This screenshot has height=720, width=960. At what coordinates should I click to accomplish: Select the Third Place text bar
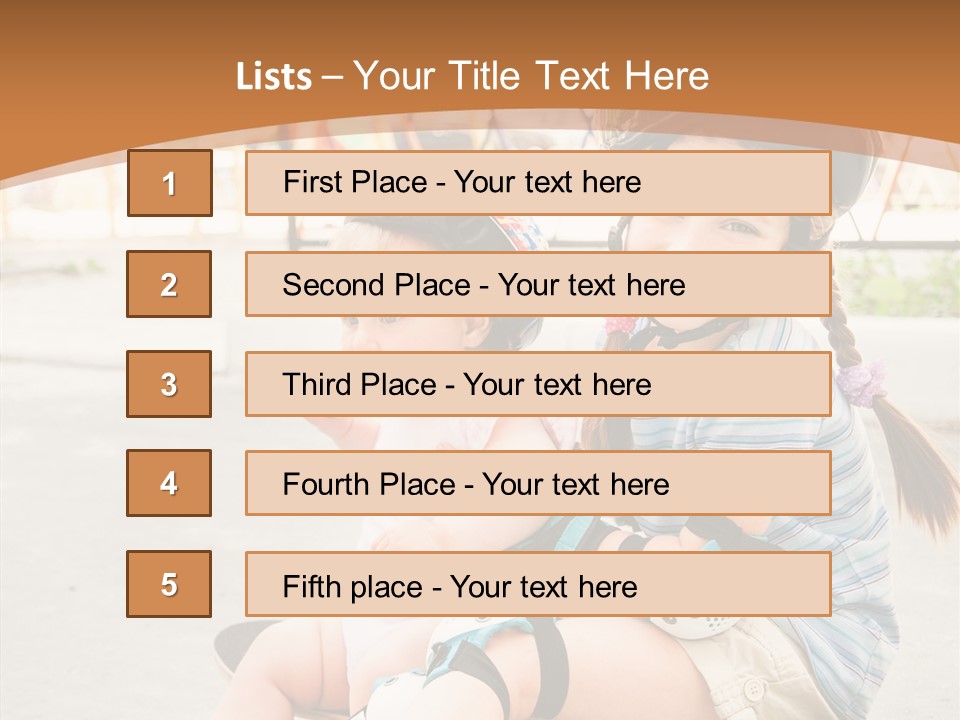(x=538, y=384)
